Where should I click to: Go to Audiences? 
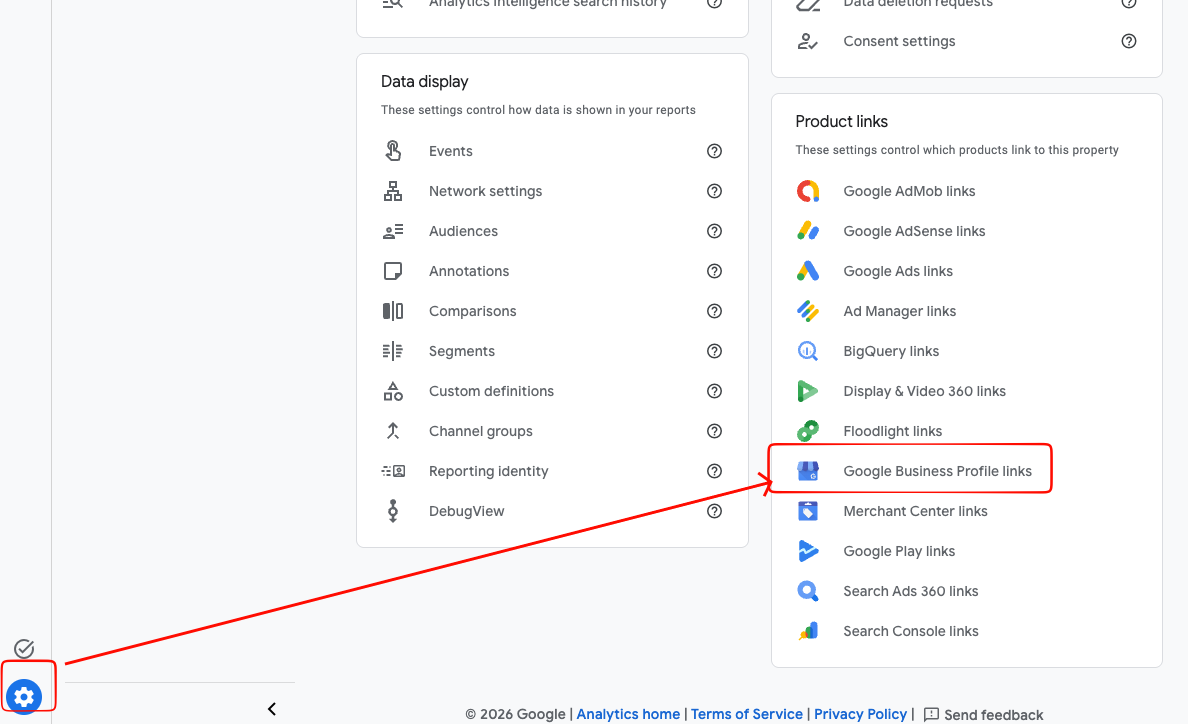(x=464, y=231)
